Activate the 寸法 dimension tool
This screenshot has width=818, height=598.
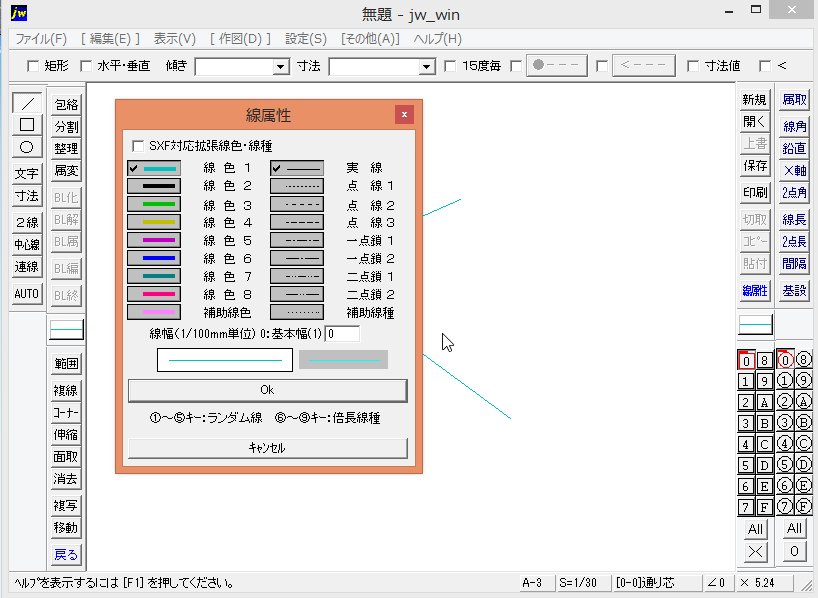point(27,196)
